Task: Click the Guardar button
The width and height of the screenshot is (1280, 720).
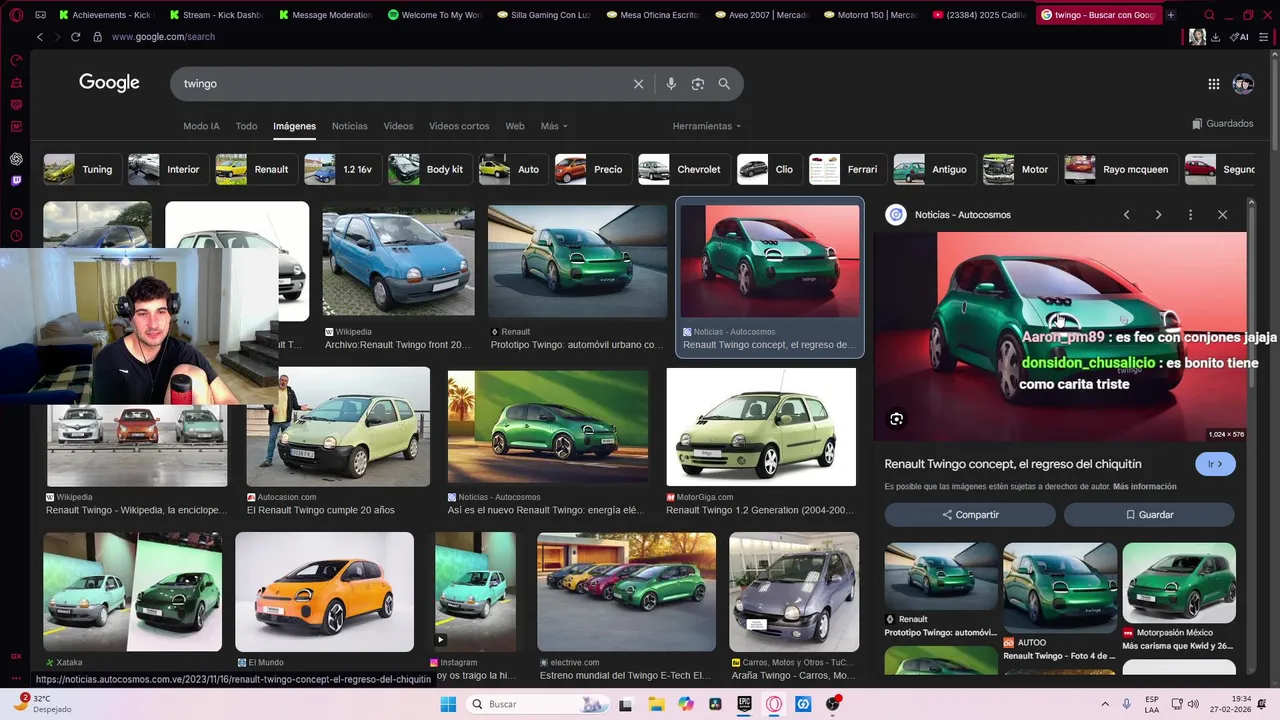Action: coord(1149,515)
